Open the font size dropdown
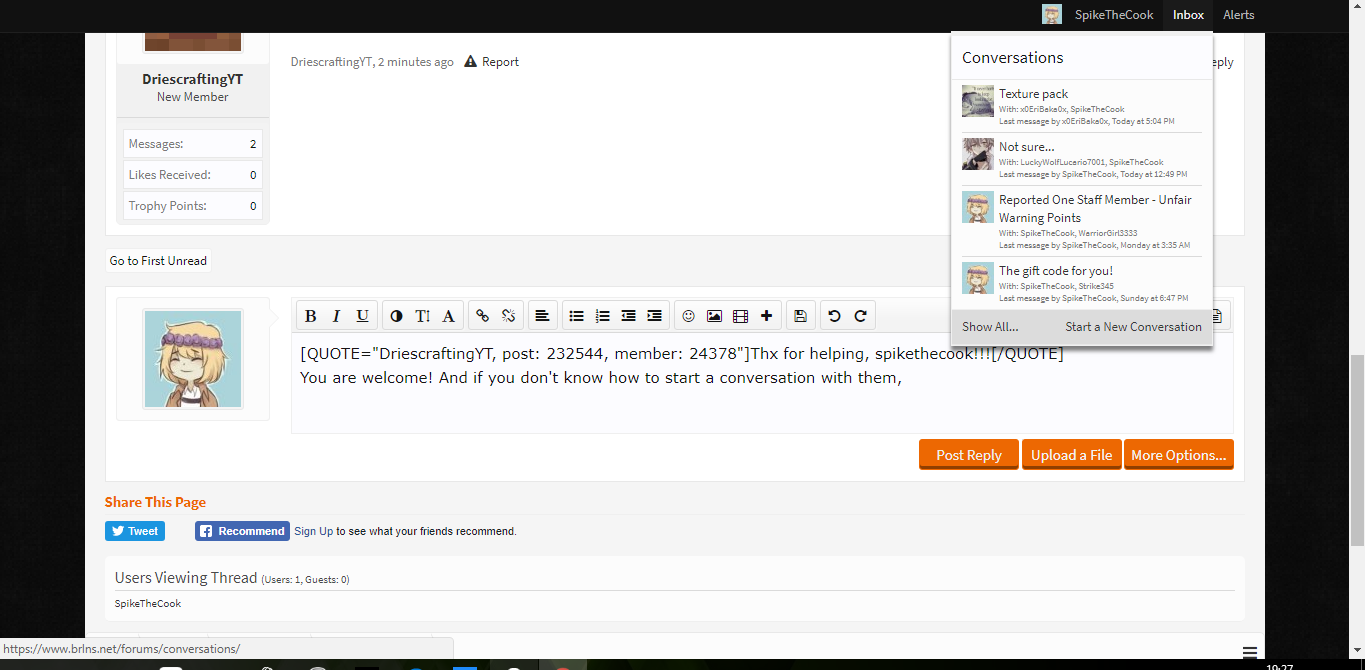The height and width of the screenshot is (670, 1365). pos(422,316)
